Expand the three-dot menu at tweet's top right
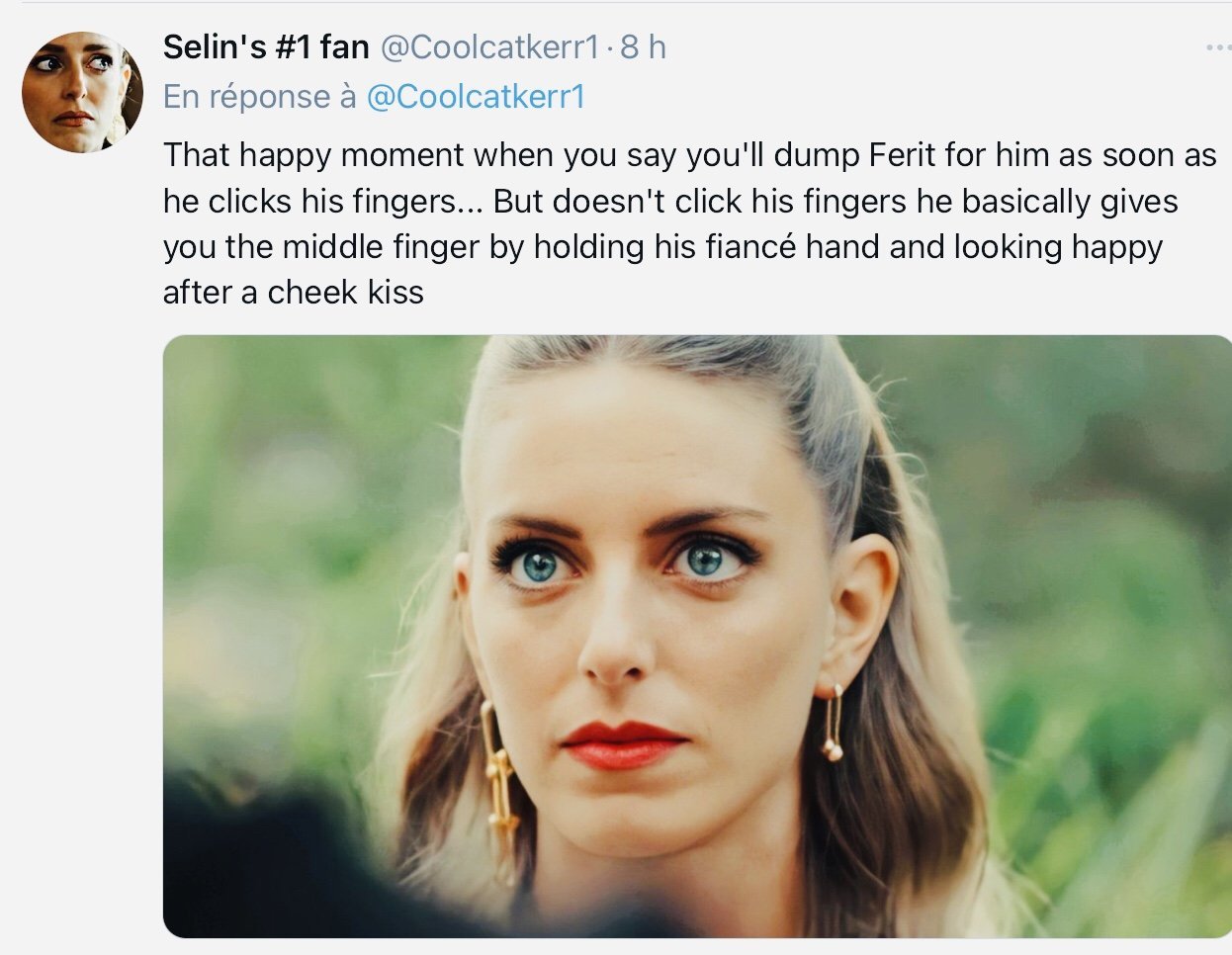Screen dimensions: 1232x955 tap(1218, 46)
